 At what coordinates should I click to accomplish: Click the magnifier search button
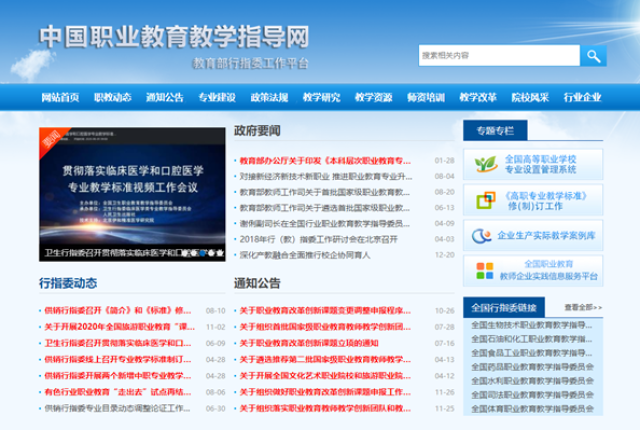(594, 56)
